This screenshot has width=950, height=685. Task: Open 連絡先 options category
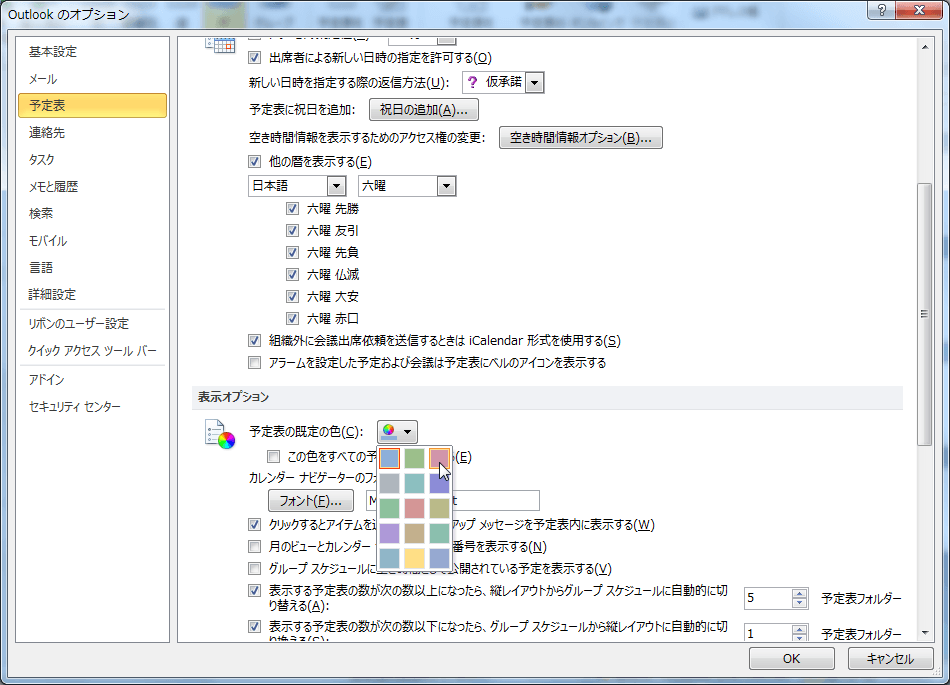(x=92, y=133)
